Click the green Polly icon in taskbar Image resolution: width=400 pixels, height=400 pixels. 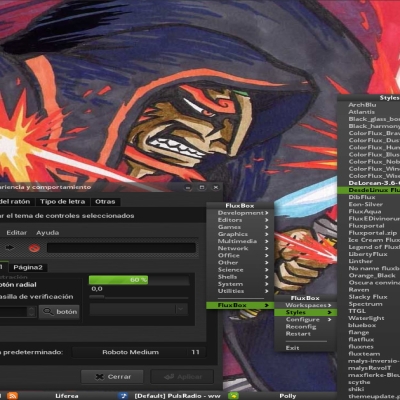[x=234, y=396]
